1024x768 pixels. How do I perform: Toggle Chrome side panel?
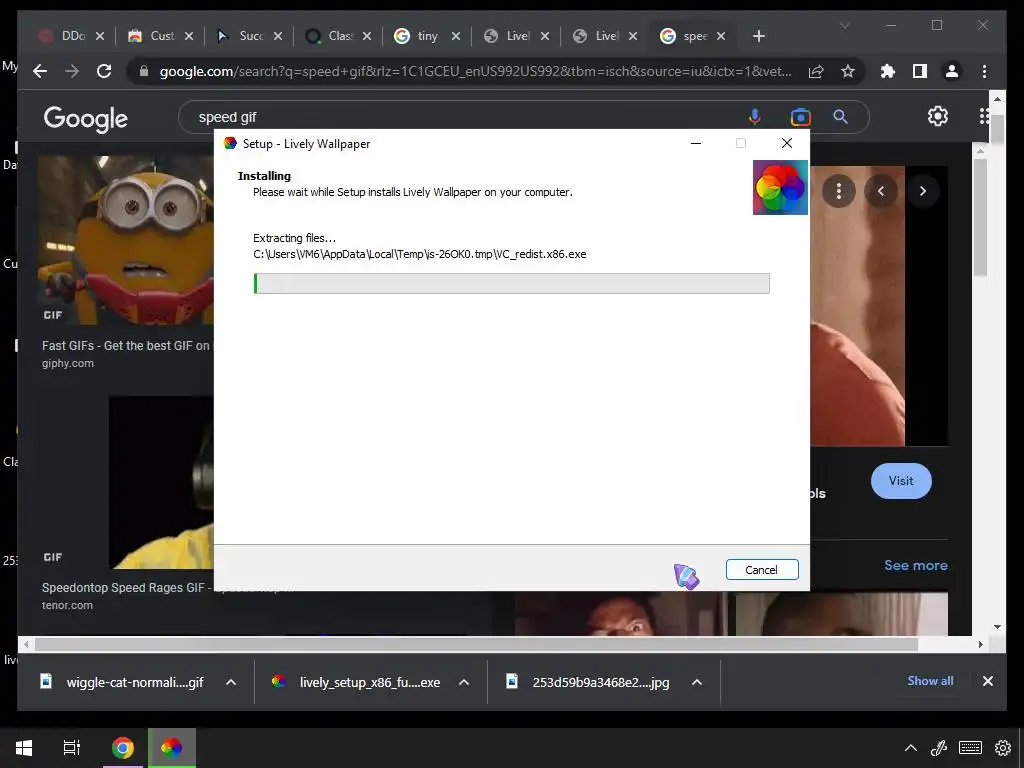click(920, 71)
